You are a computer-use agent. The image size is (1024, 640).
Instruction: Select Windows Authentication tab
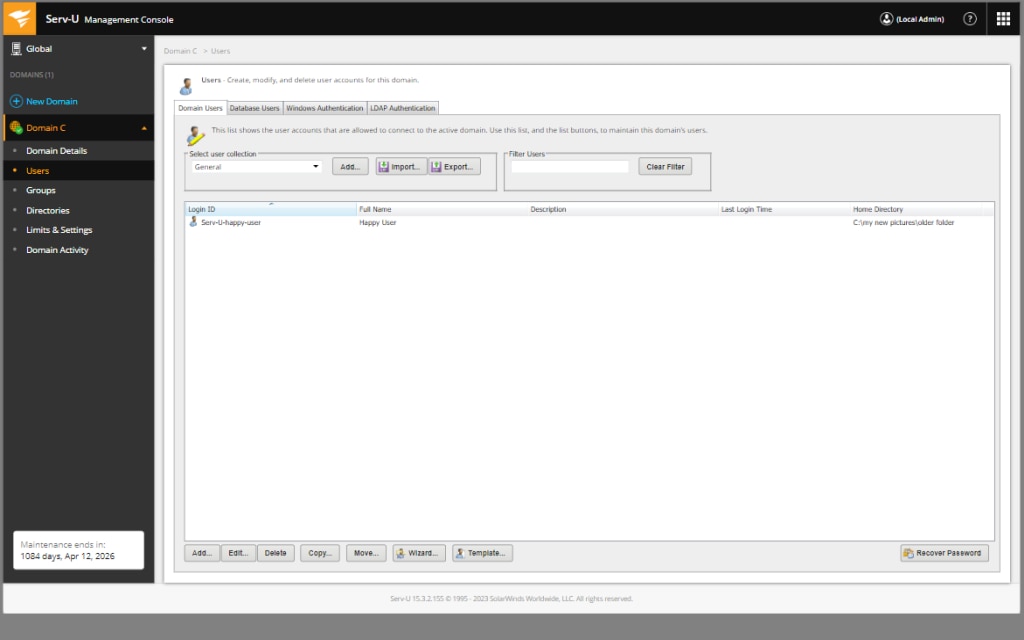point(322,107)
